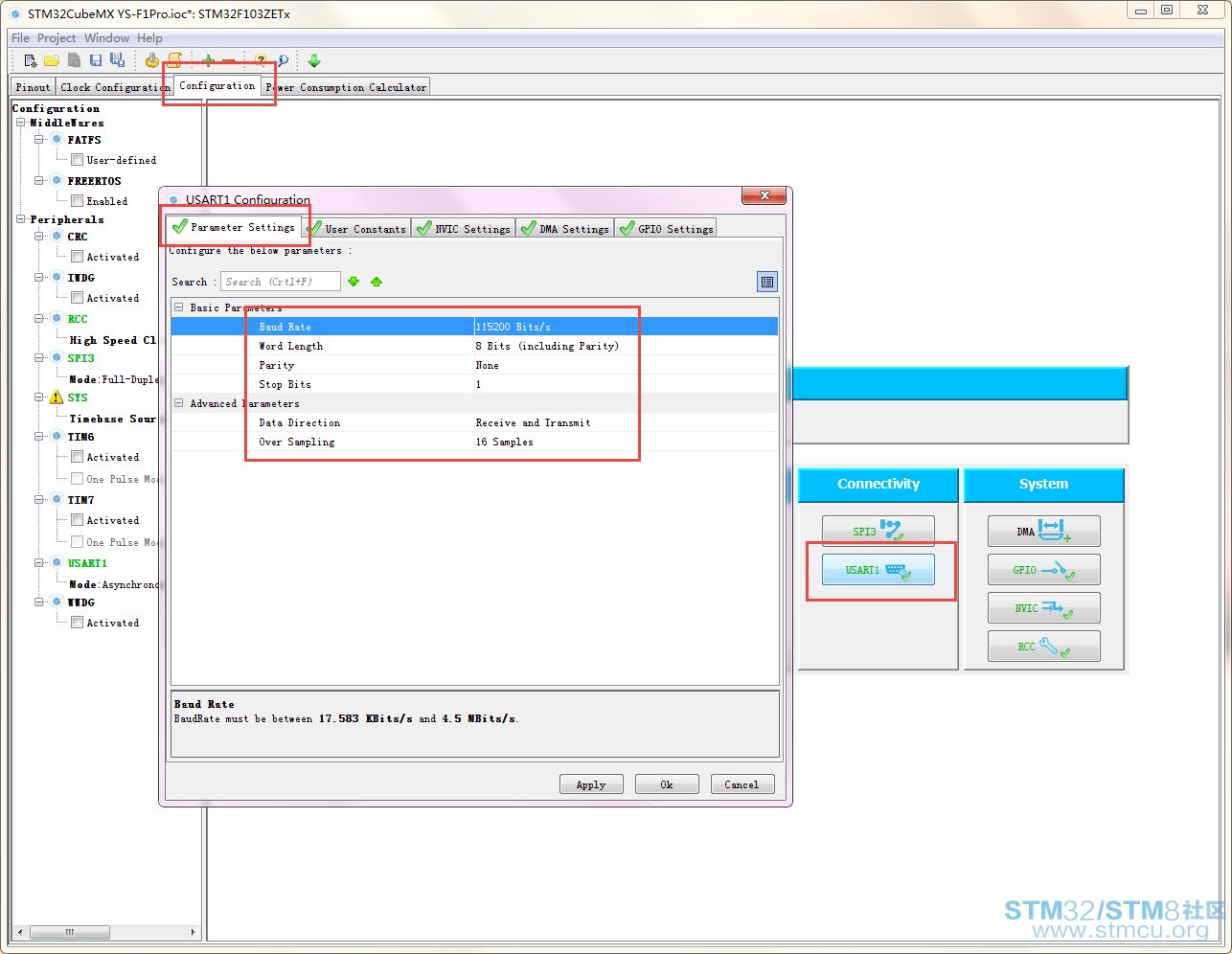The width and height of the screenshot is (1232, 954).
Task: Switch to the NVIC Settings tab
Action: 465,229
